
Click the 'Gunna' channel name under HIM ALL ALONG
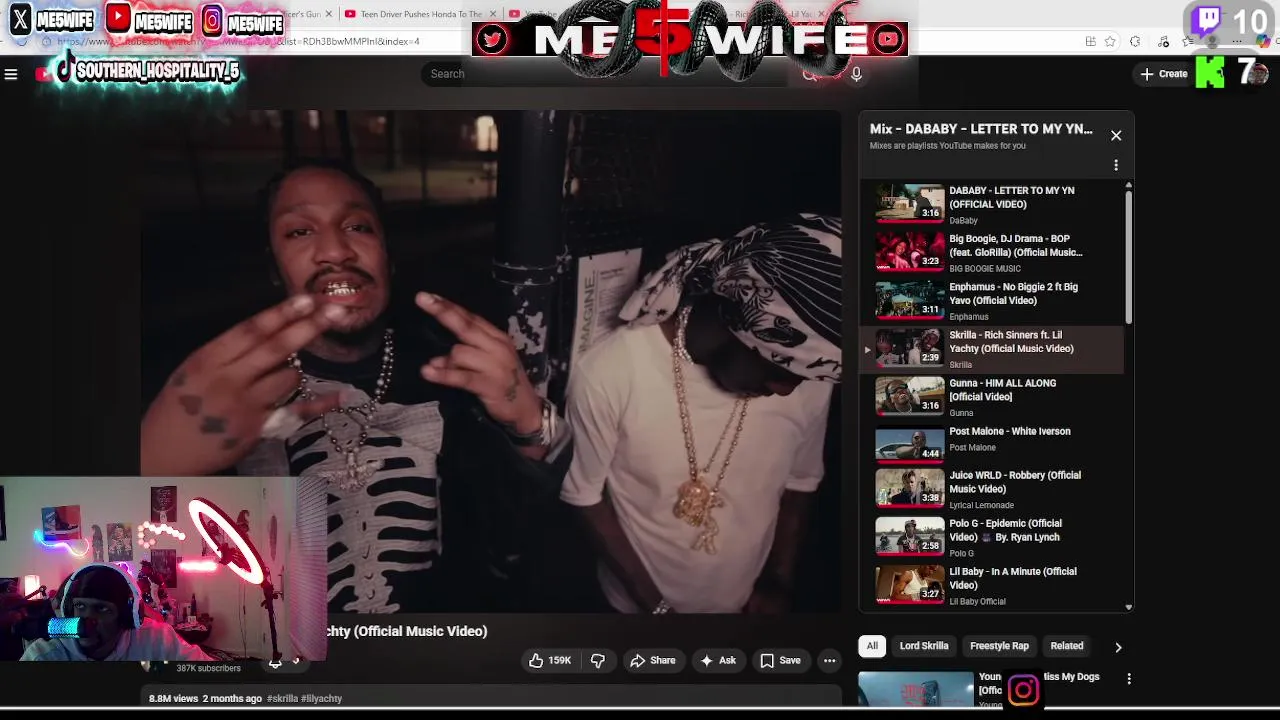click(x=961, y=413)
